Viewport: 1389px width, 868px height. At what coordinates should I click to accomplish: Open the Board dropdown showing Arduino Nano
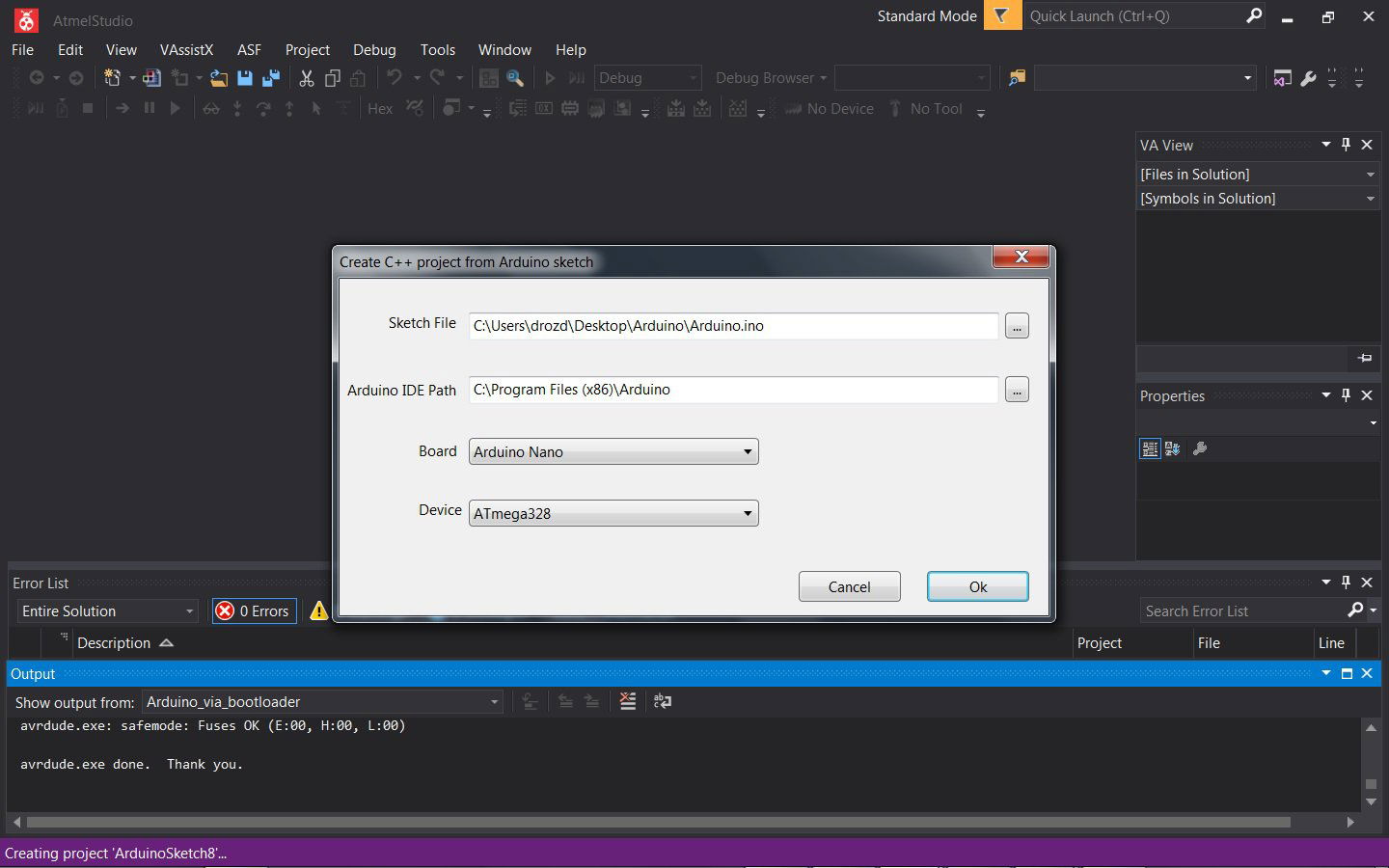(x=613, y=451)
